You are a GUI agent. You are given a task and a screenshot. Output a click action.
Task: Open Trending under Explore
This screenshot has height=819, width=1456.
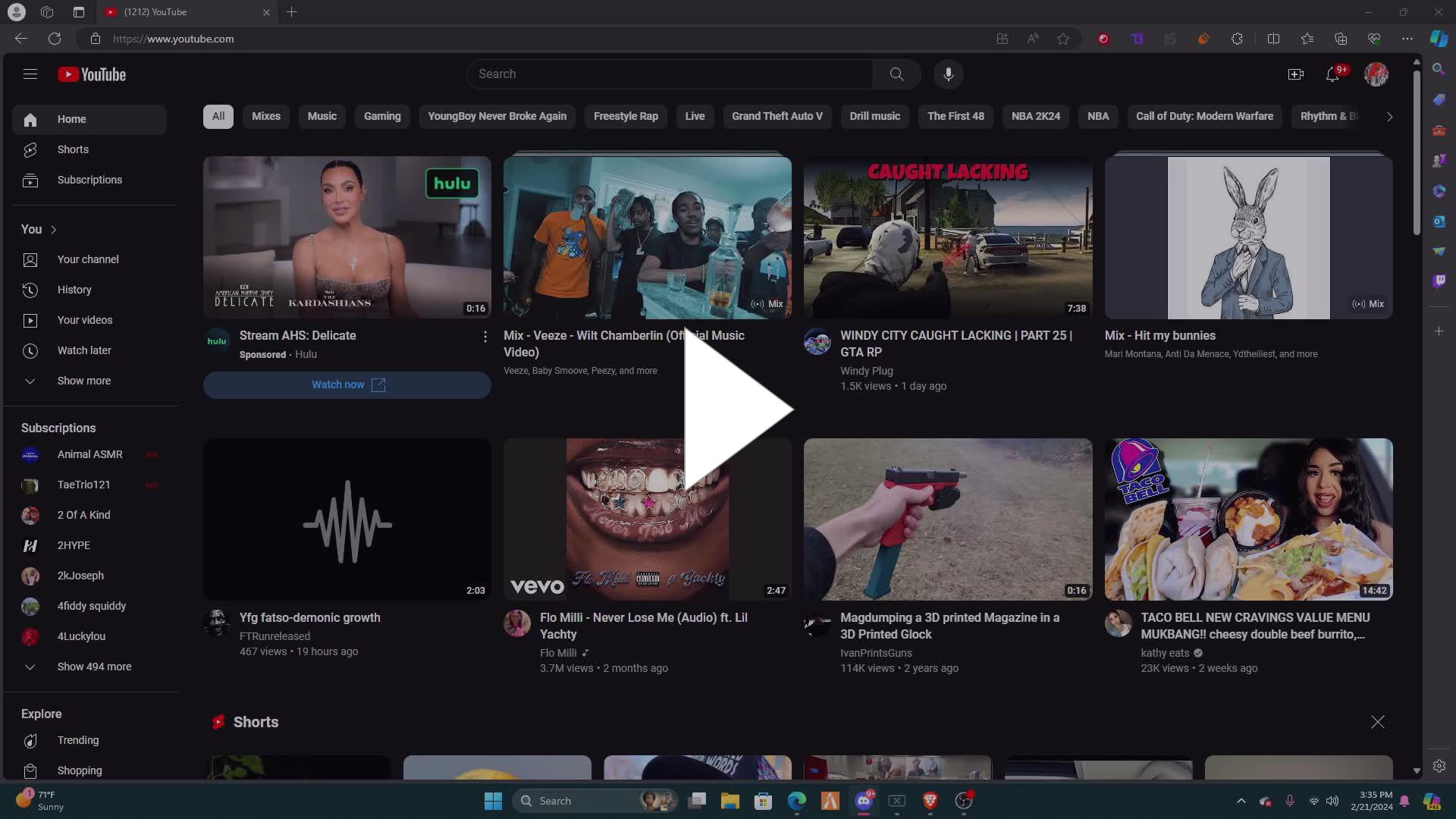click(x=78, y=740)
